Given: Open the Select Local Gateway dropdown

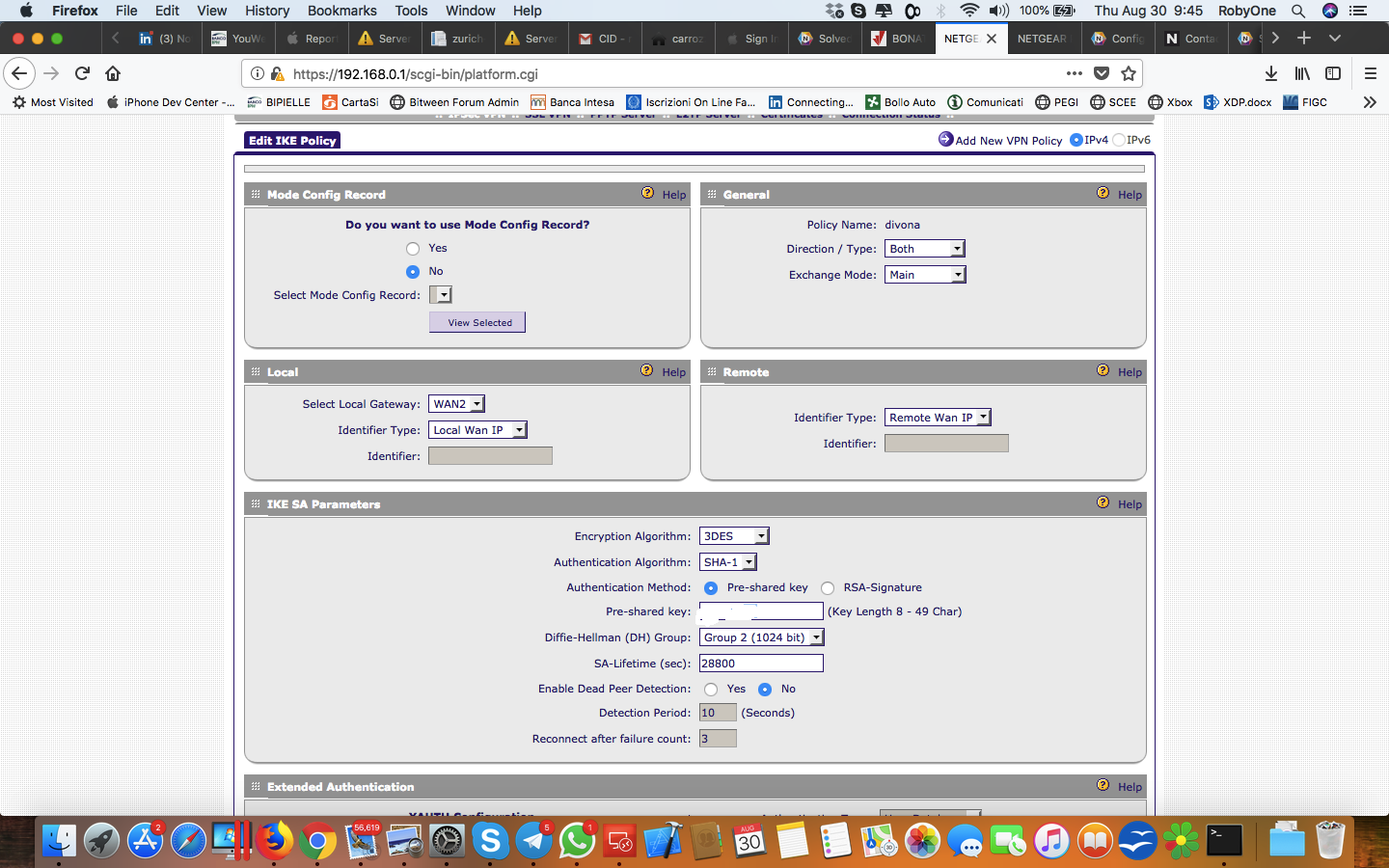Looking at the screenshot, I should (457, 404).
